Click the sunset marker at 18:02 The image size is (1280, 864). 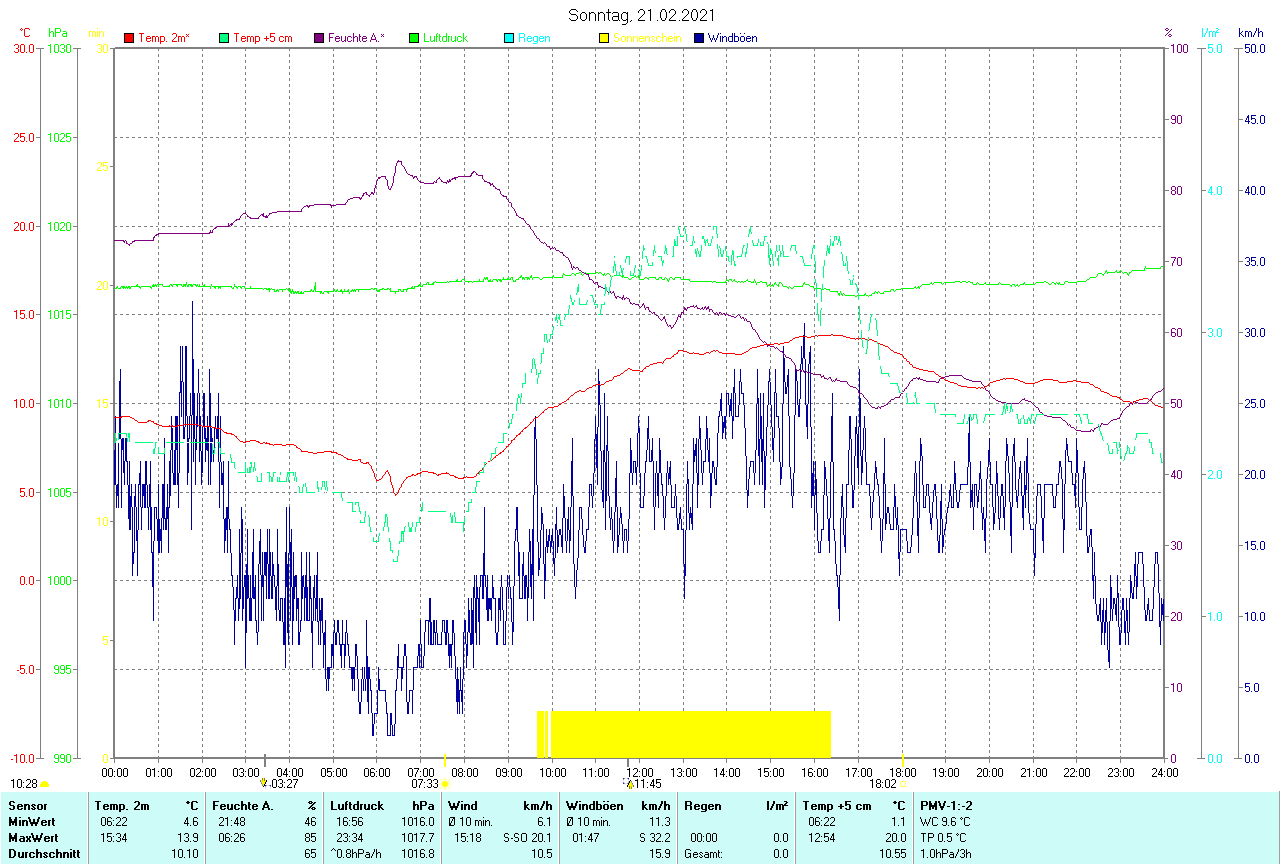(902, 785)
